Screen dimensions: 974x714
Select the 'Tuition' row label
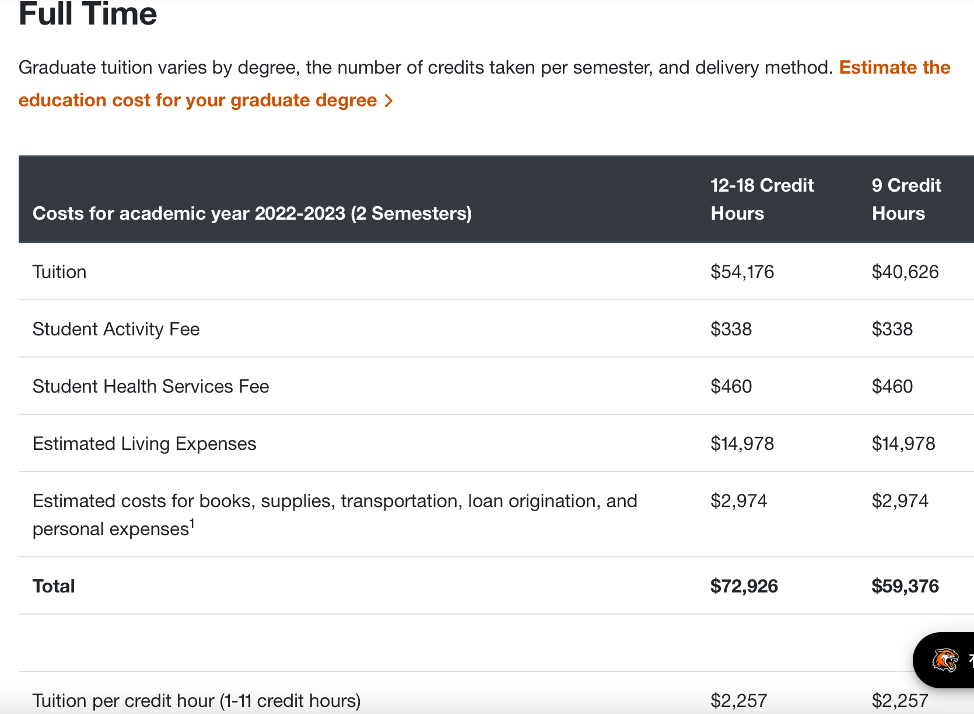[x=59, y=272]
